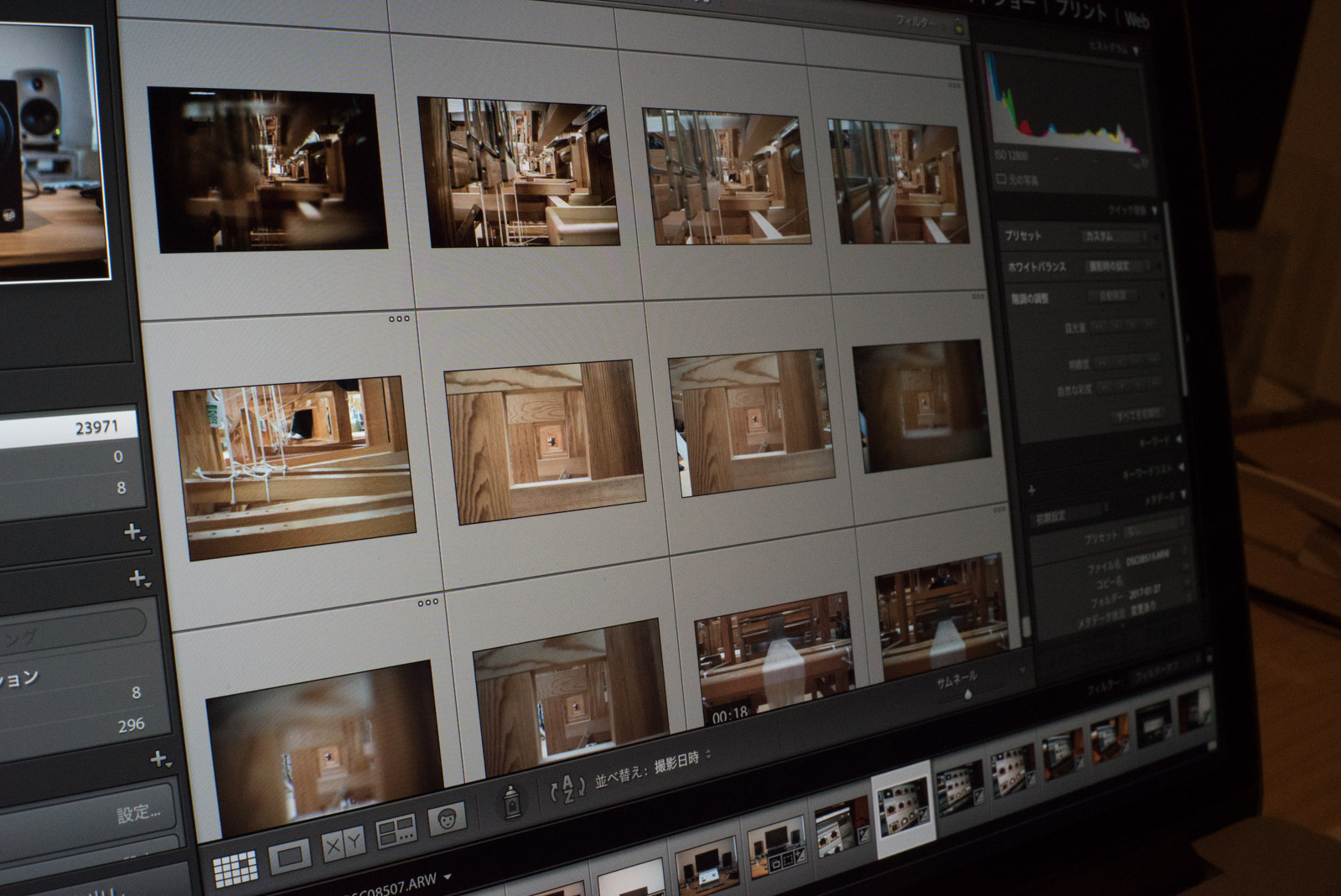Toggle A-Z sort direction icon
1341x896 pixels.
567,789
